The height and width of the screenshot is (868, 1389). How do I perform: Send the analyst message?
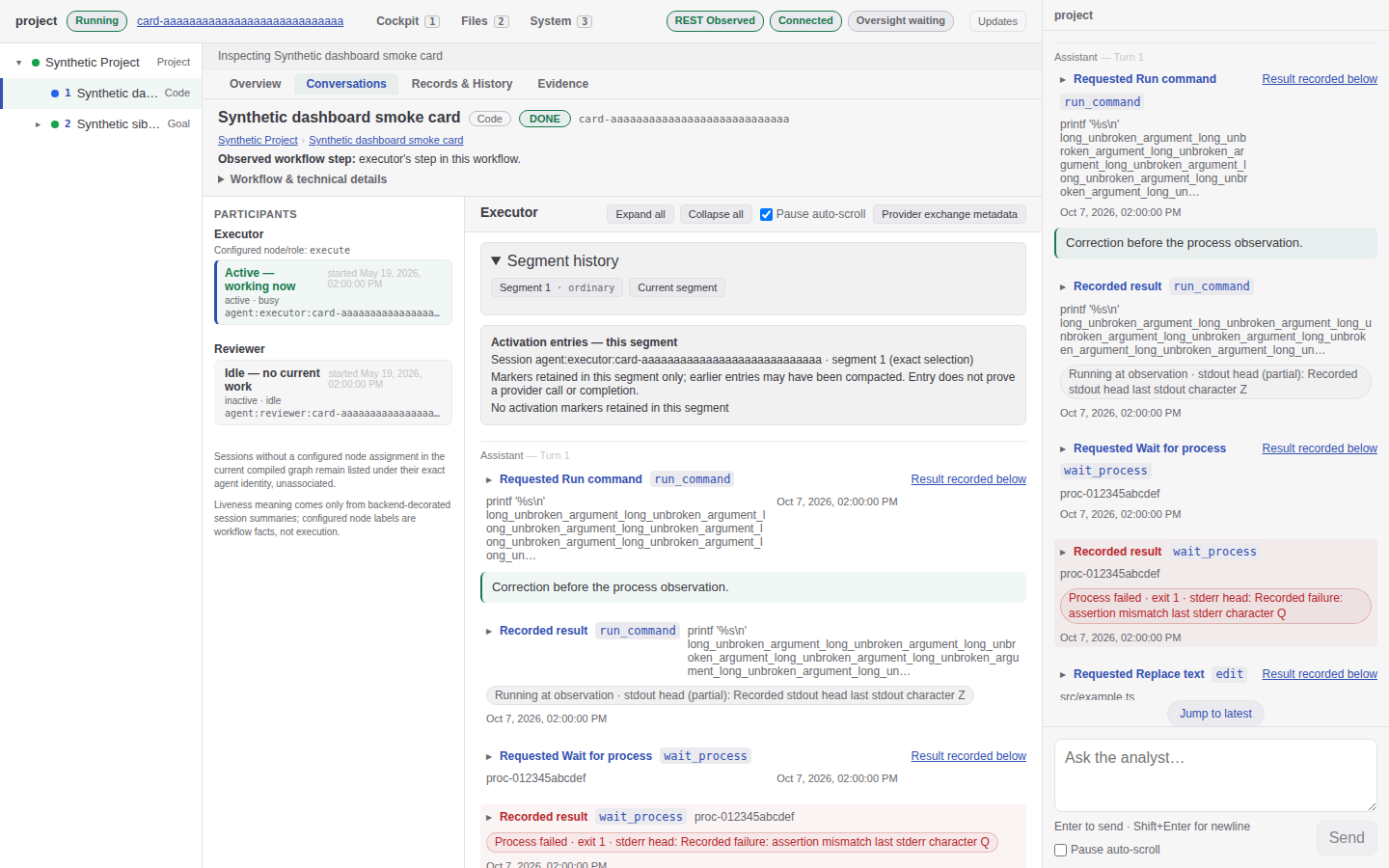click(1347, 838)
